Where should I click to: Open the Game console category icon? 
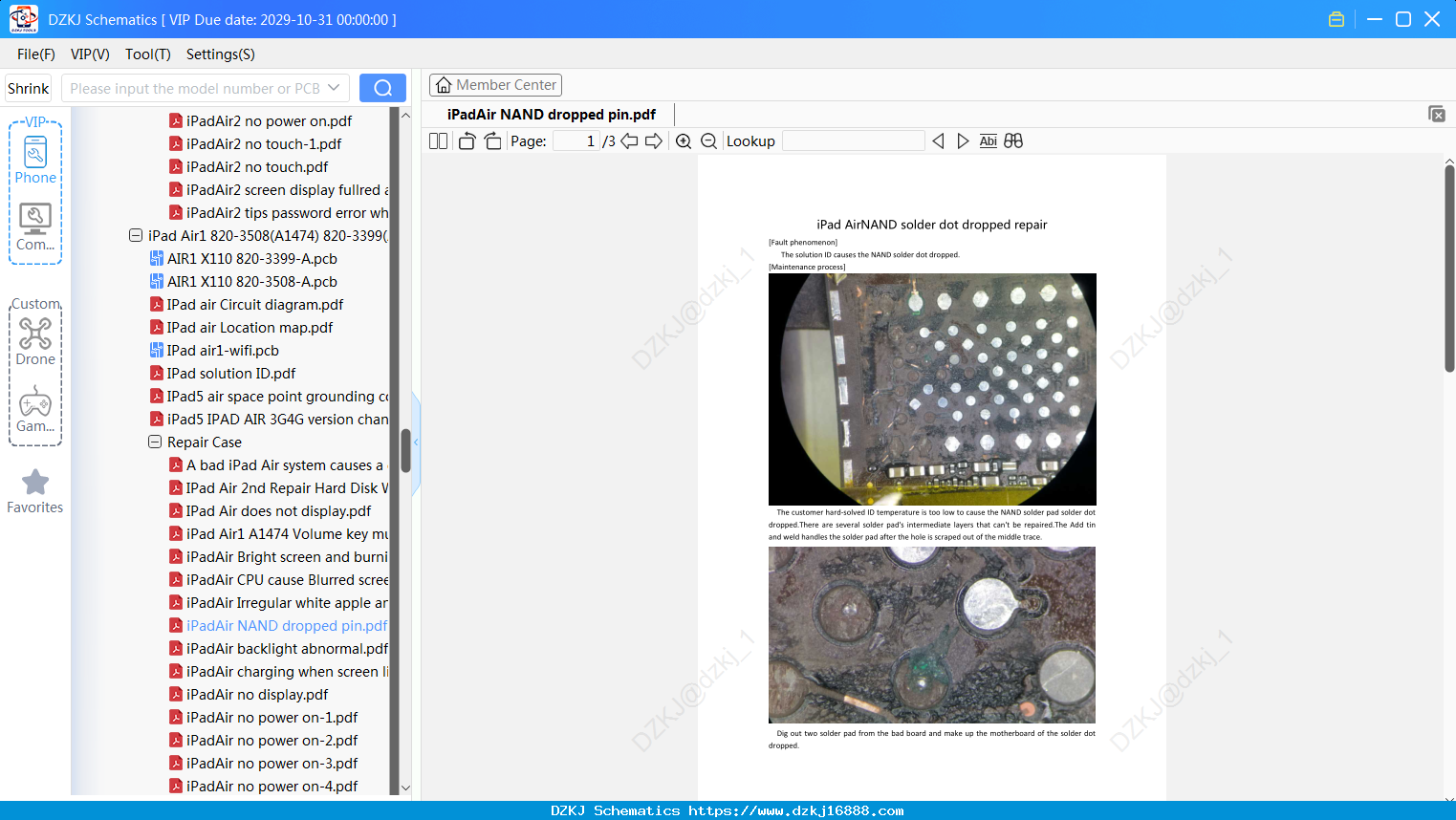(x=35, y=408)
